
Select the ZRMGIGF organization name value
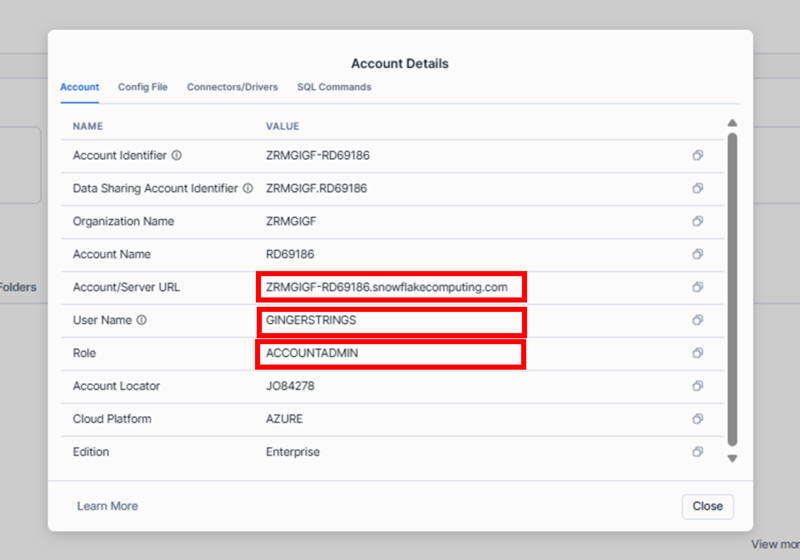coord(291,221)
